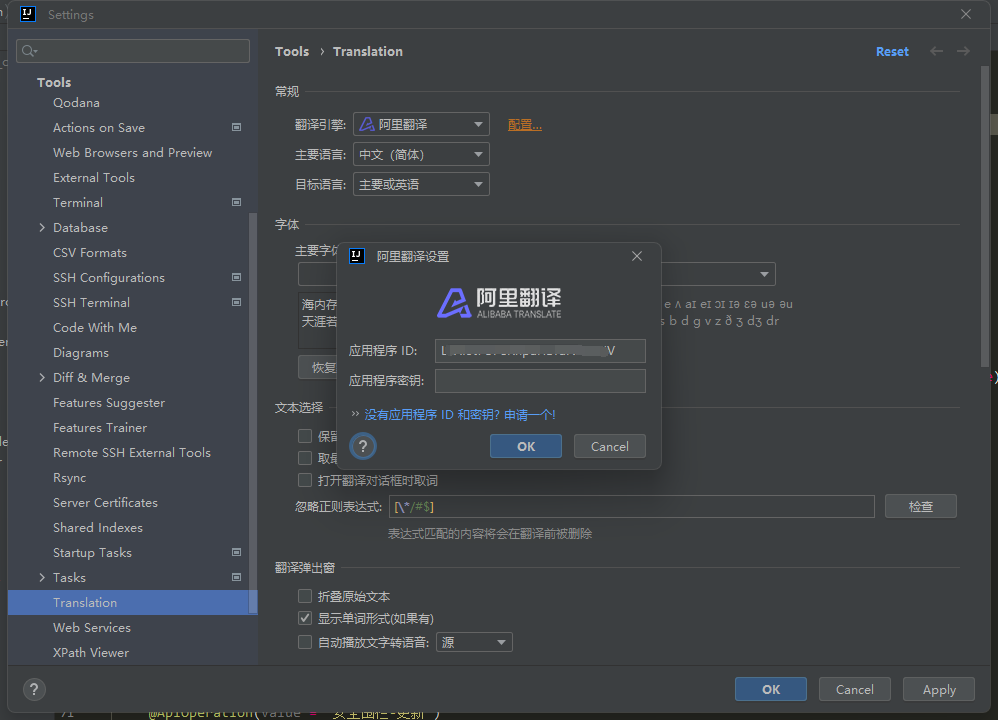Toggle the second checkbox under 文本选择

pyautogui.click(x=305, y=458)
